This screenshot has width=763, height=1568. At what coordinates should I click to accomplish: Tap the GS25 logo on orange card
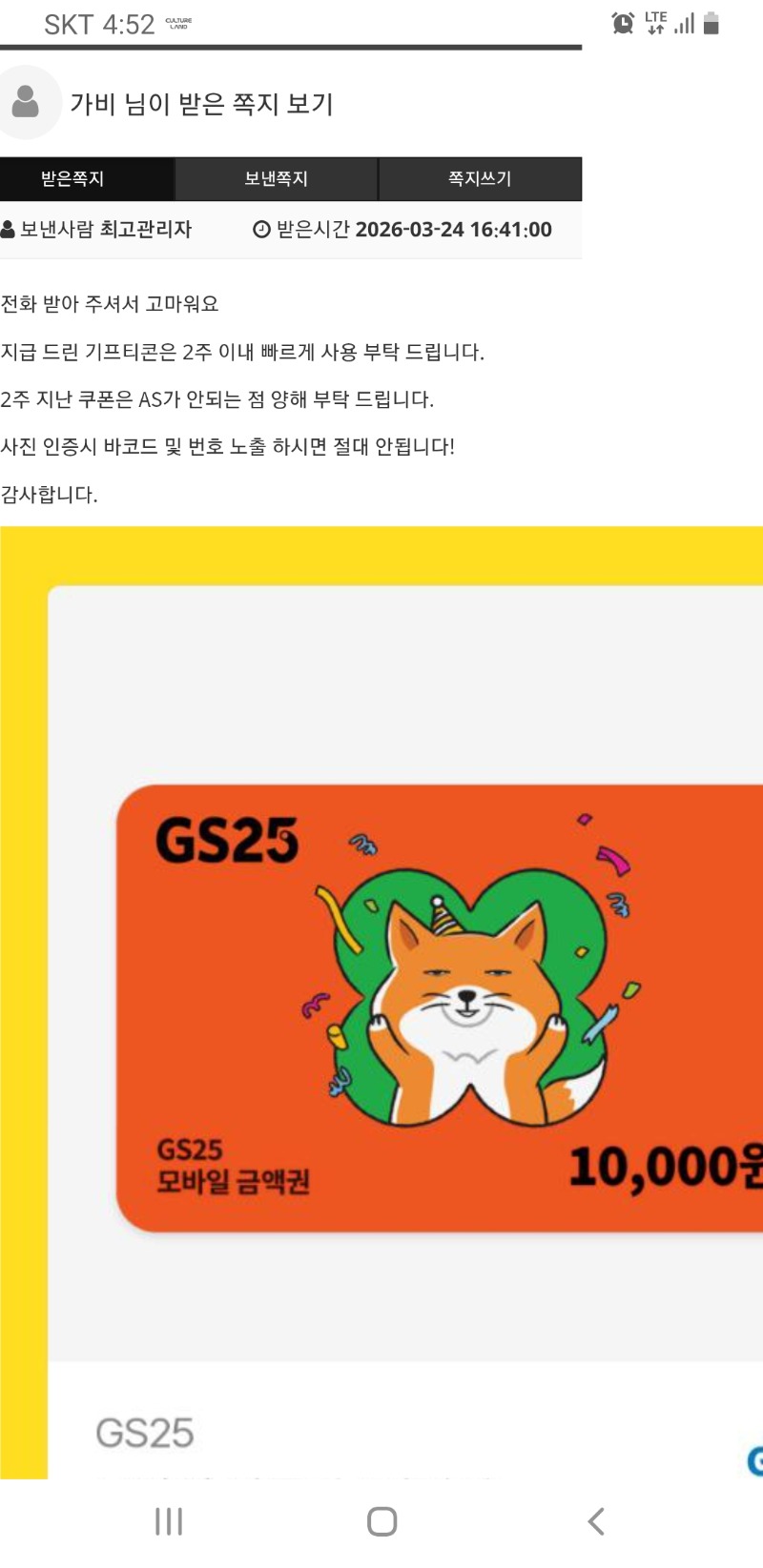tap(227, 841)
